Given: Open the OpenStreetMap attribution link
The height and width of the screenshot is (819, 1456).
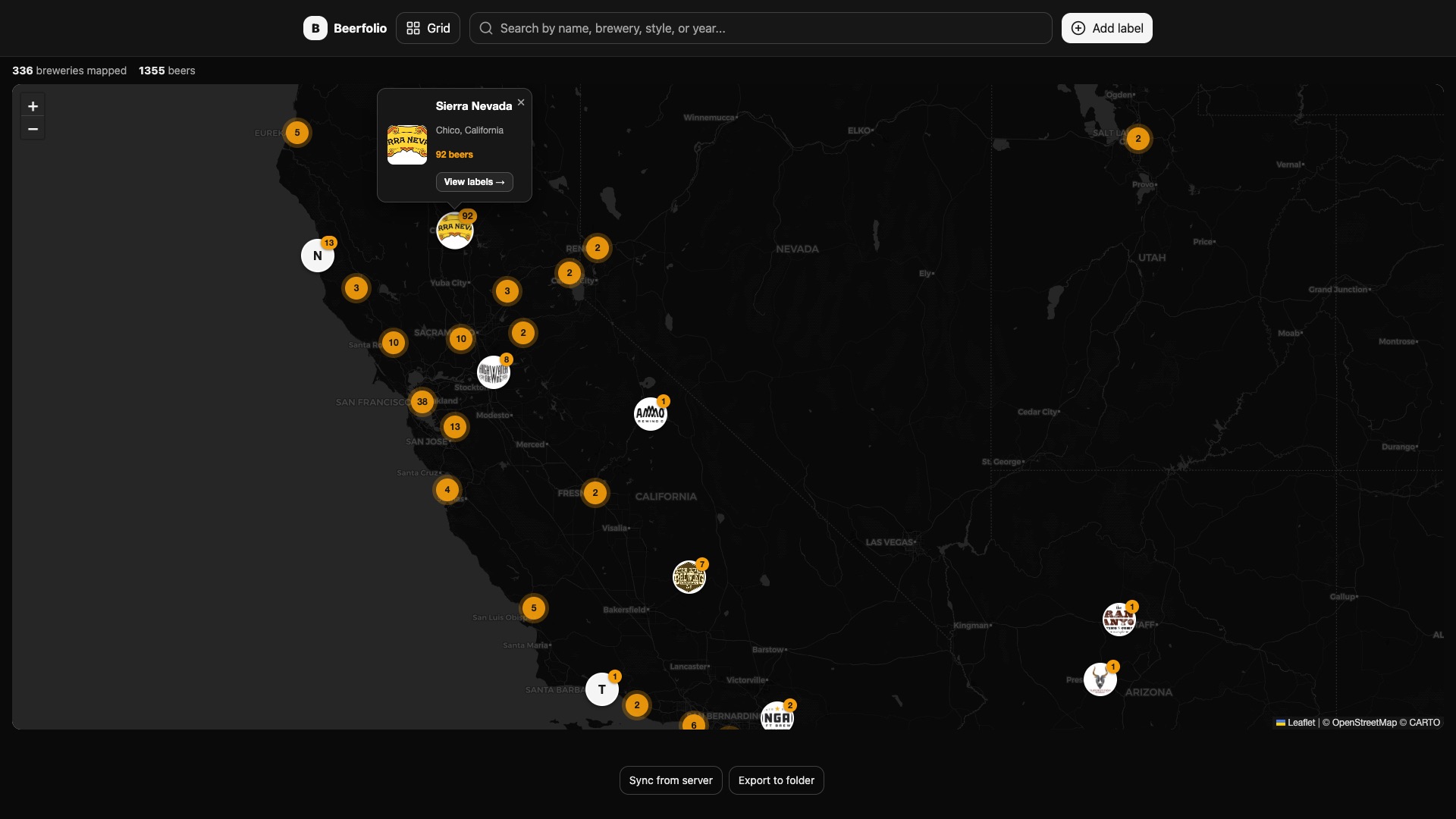Looking at the screenshot, I should point(1364,723).
